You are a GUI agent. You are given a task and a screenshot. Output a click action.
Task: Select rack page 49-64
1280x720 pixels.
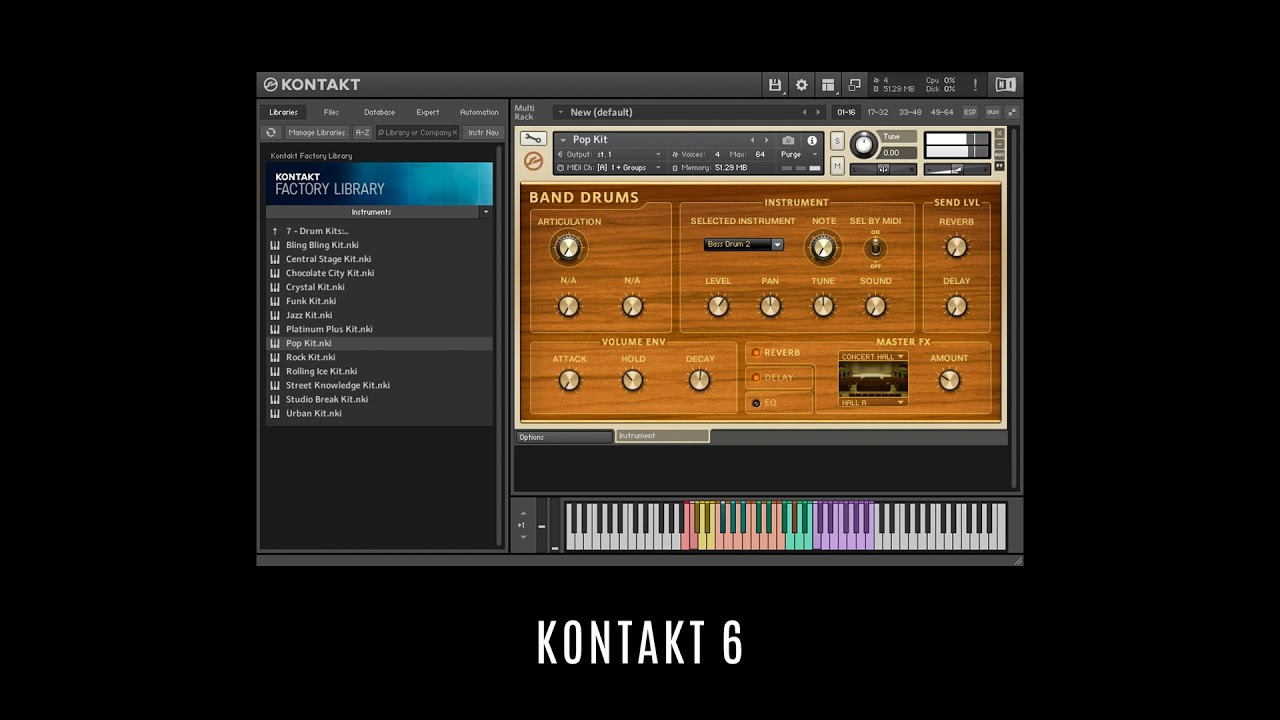tap(942, 112)
